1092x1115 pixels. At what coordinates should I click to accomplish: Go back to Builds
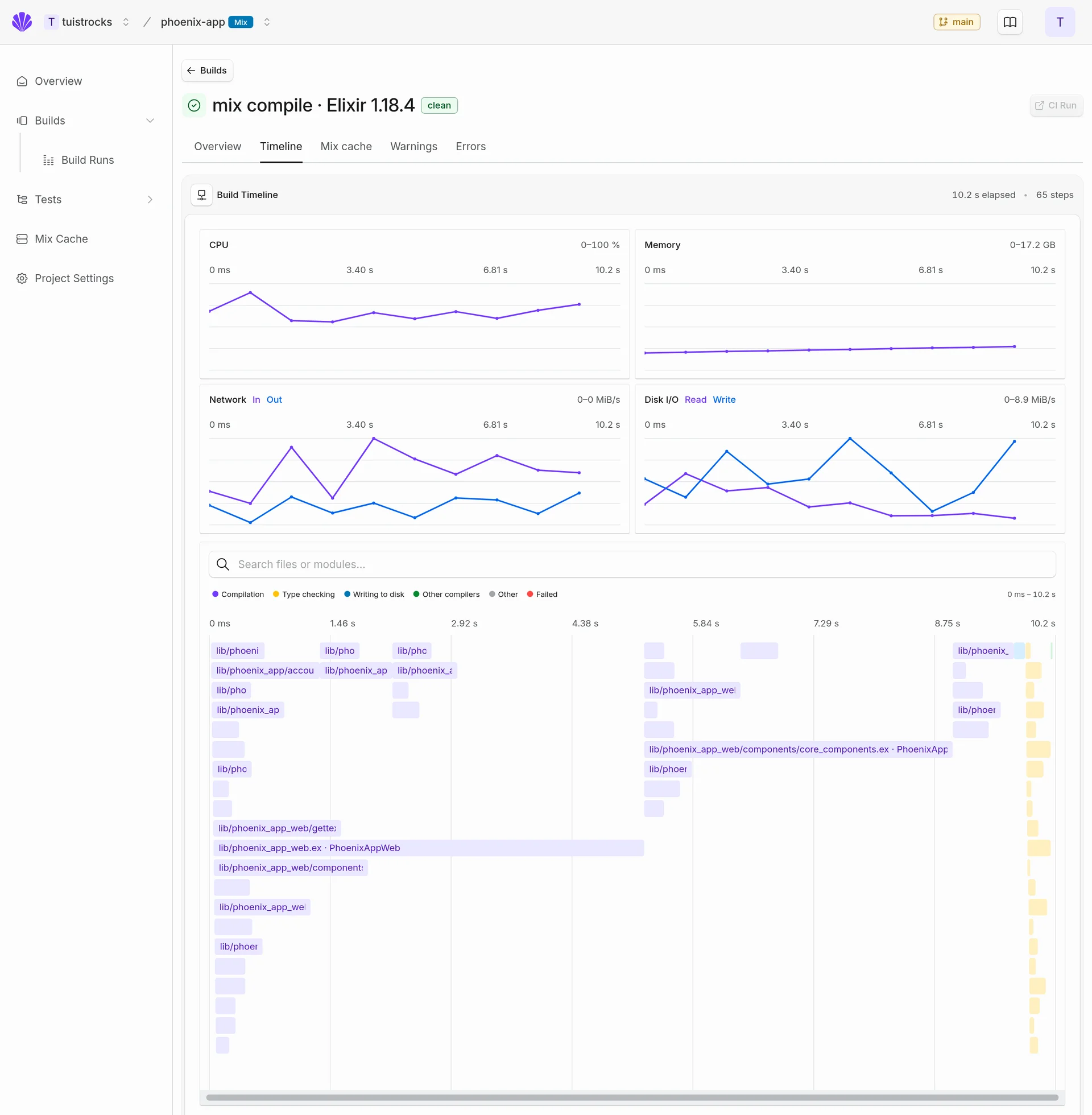click(207, 71)
